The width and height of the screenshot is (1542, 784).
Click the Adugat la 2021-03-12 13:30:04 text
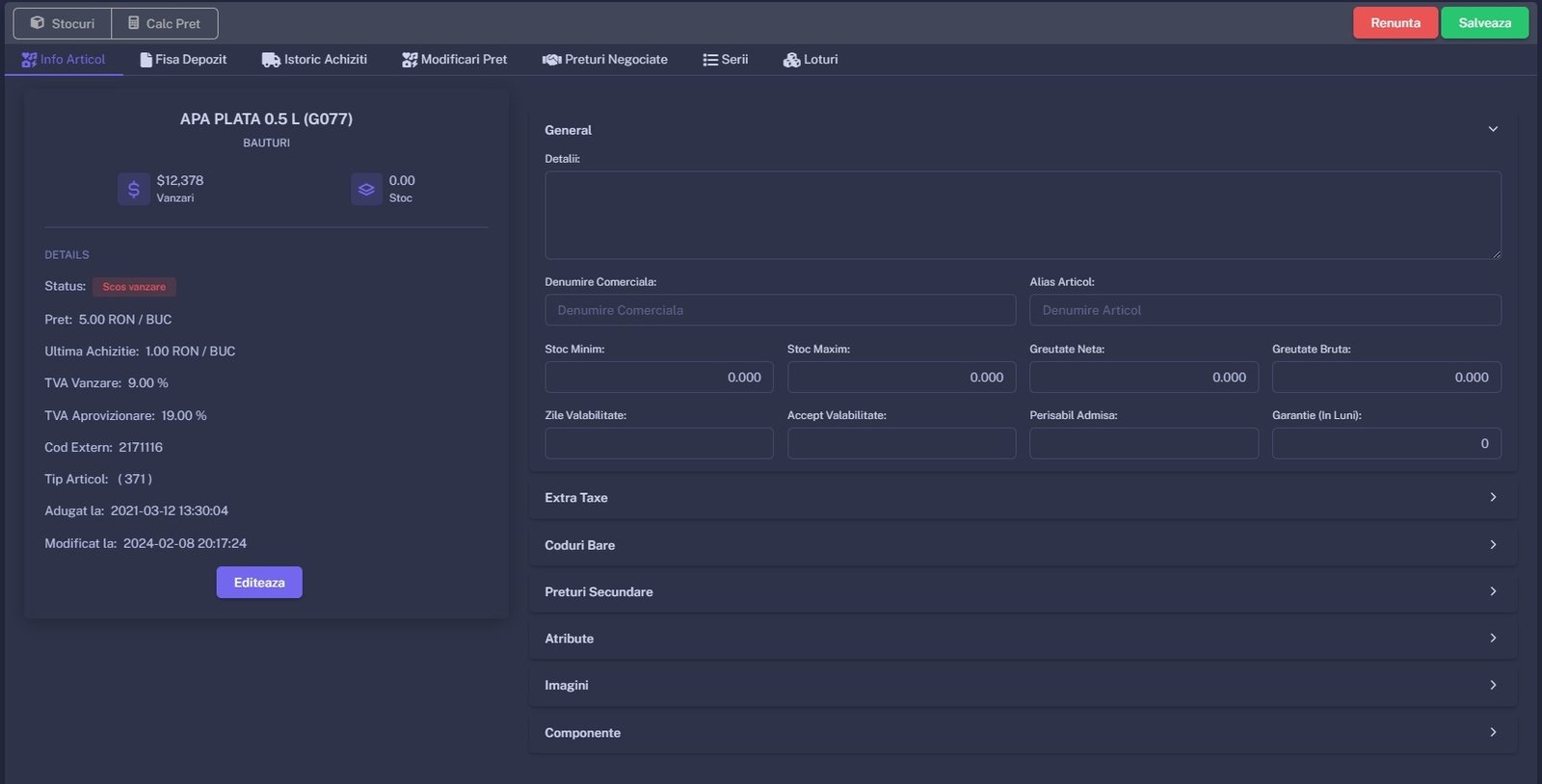[136, 510]
